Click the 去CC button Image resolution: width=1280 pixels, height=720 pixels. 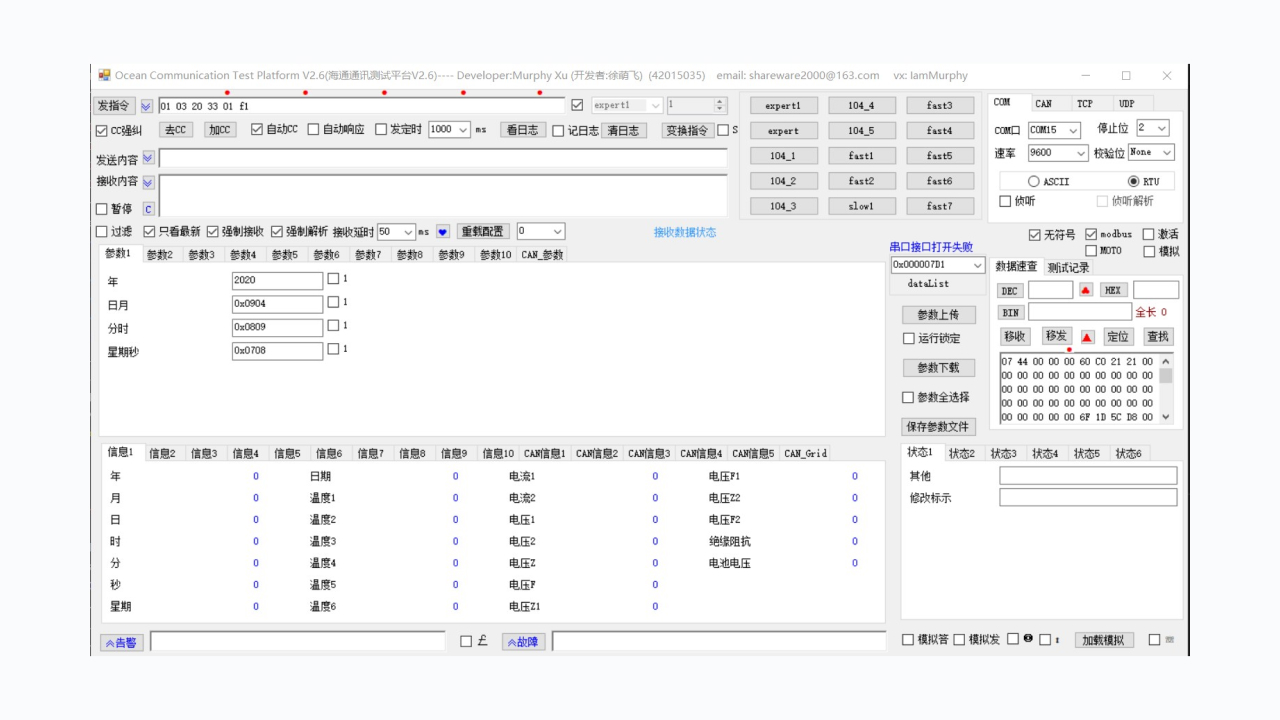(x=176, y=130)
